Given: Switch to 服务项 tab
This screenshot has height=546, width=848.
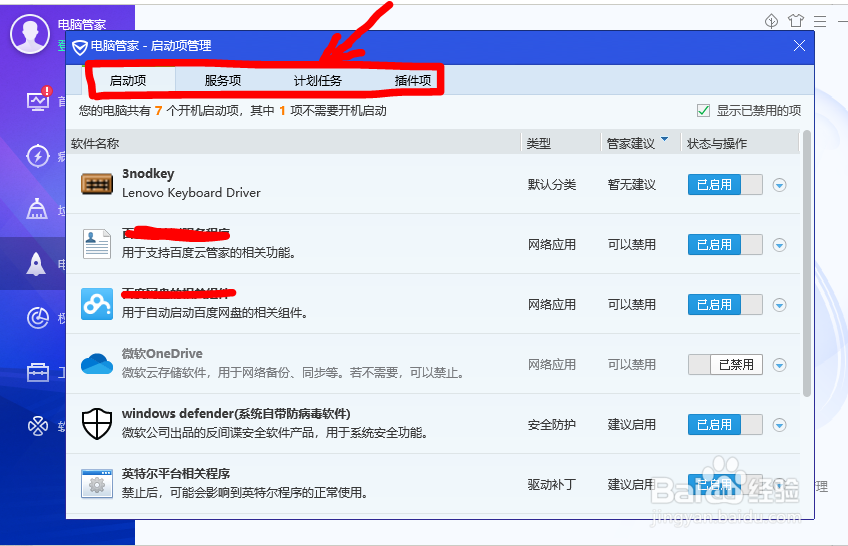Looking at the screenshot, I should coord(223,81).
